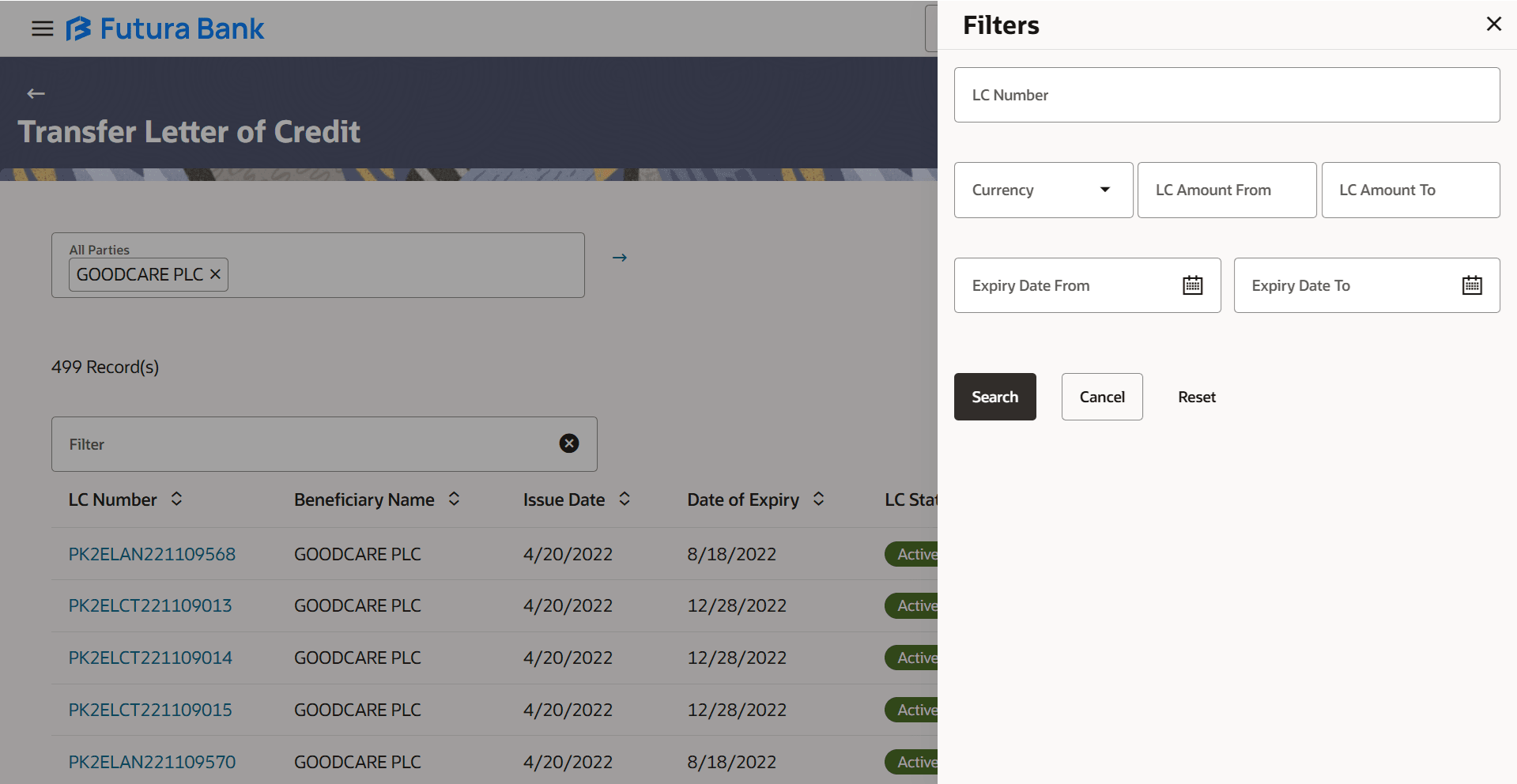This screenshot has width=1517, height=784.
Task: Clear the Filter search field
Action: click(568, 443)
